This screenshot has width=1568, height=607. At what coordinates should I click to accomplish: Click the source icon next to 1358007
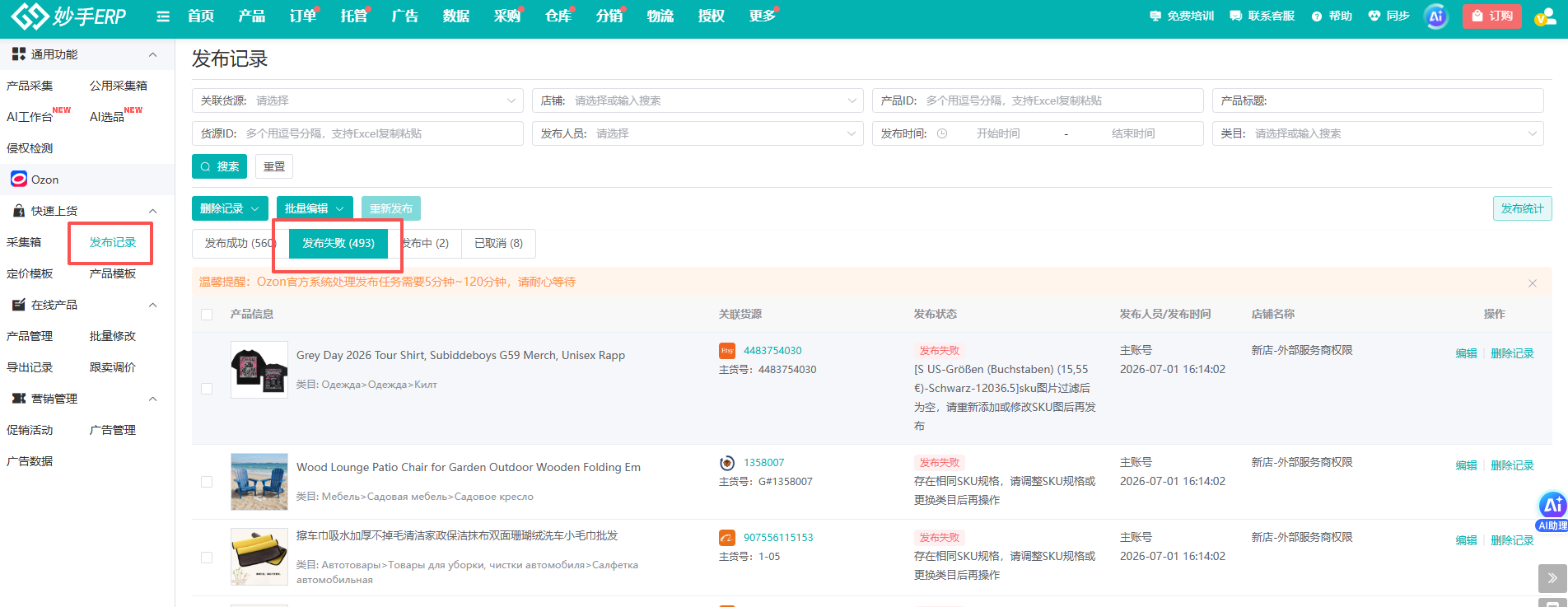coord(727,463)
